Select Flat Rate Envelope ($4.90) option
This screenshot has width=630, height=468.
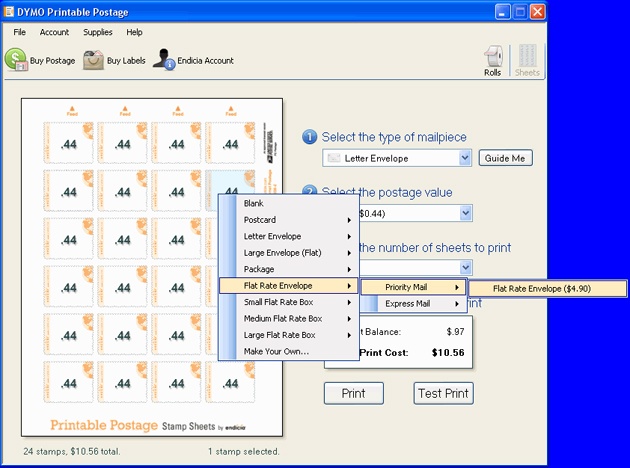547,288
